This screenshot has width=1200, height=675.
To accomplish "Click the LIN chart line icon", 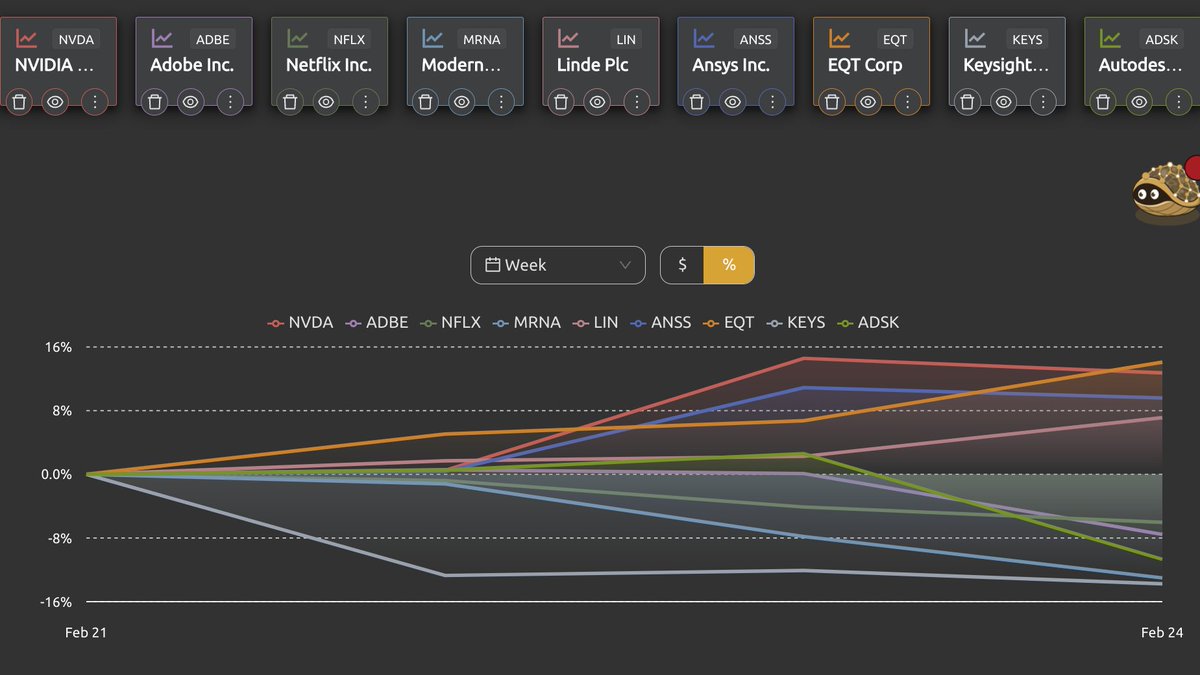I will coord(568,39).
